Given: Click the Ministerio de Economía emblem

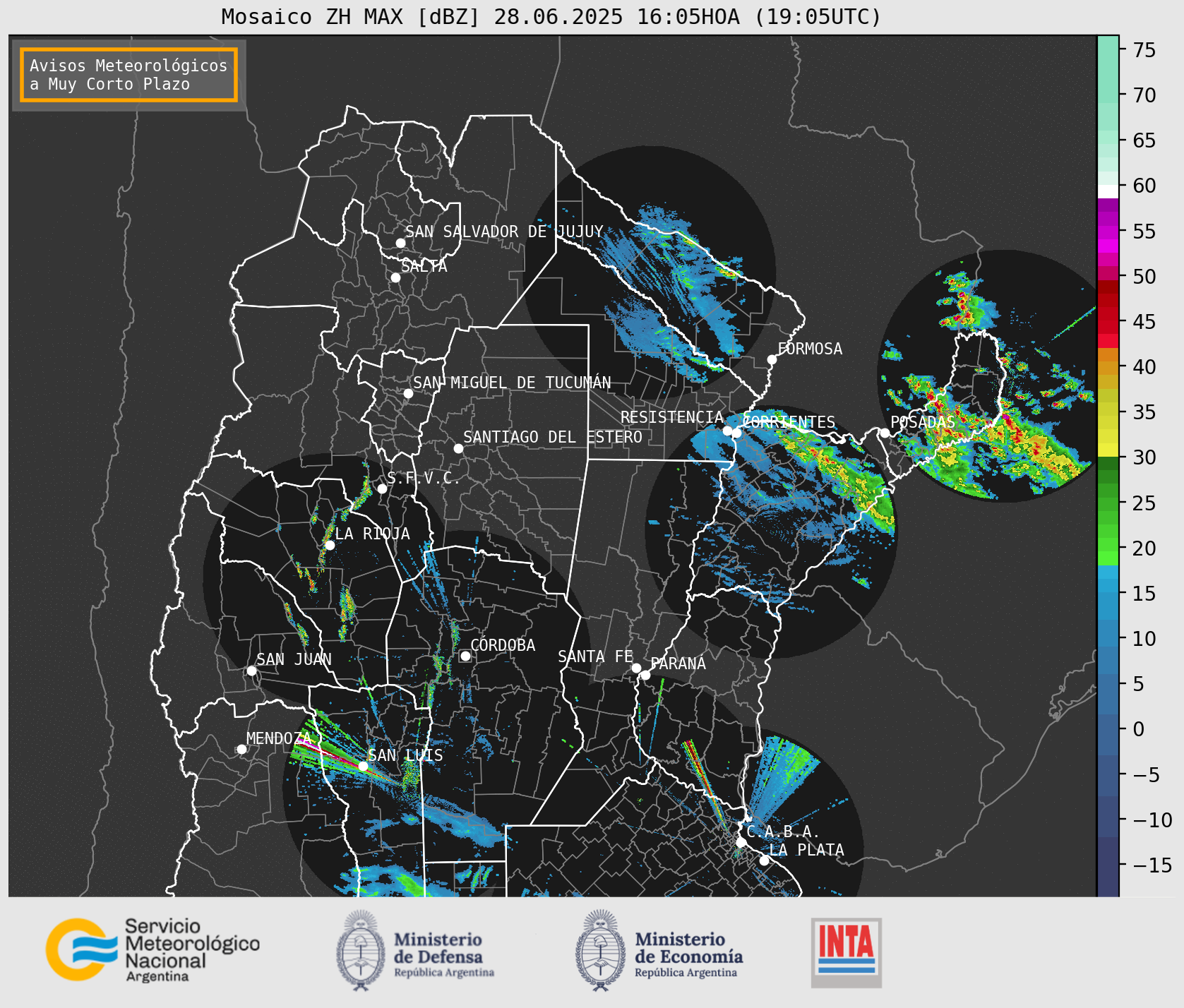Looking at the screenshot, I should pyautogui.click(x=601, y=950).
